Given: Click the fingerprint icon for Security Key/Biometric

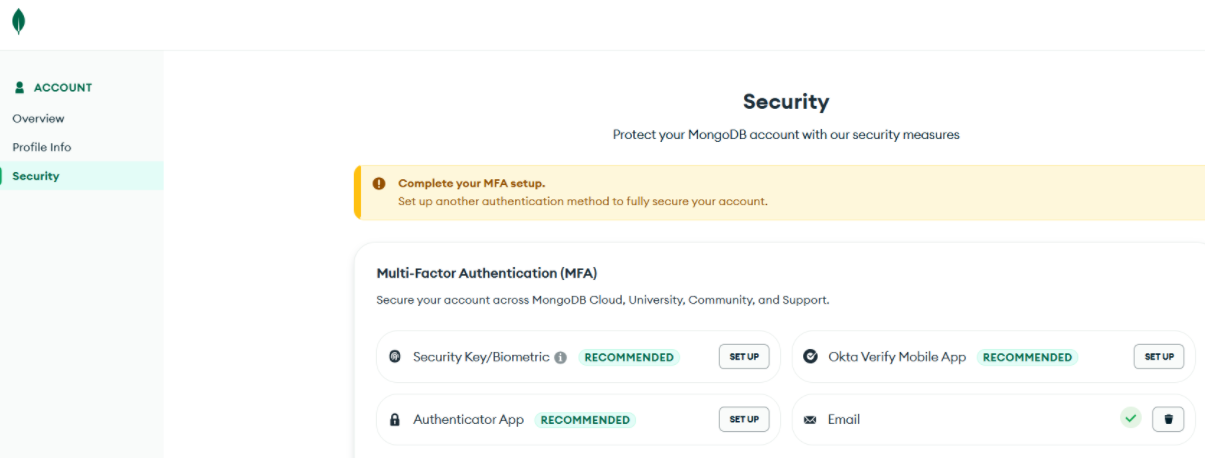Looking at the screenshot, I should coord(395,357).
